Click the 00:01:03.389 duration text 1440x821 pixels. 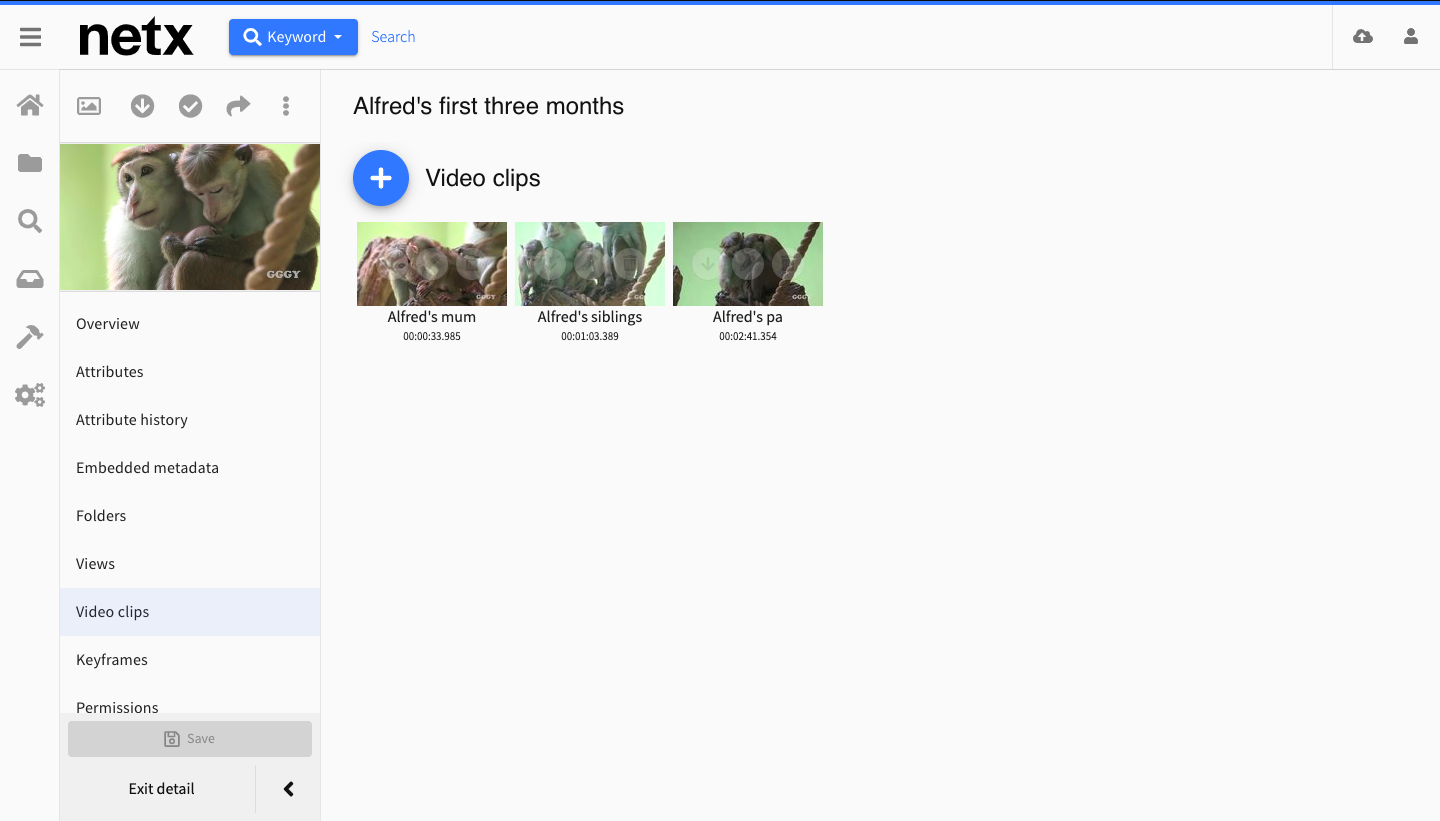590,337
